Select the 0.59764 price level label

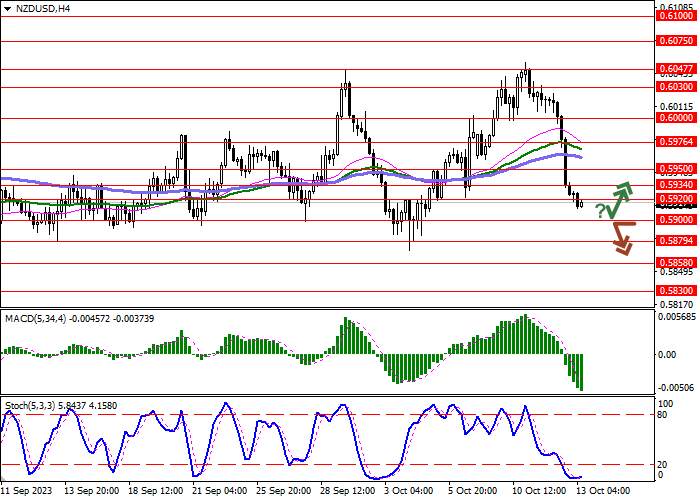[677, 142]
